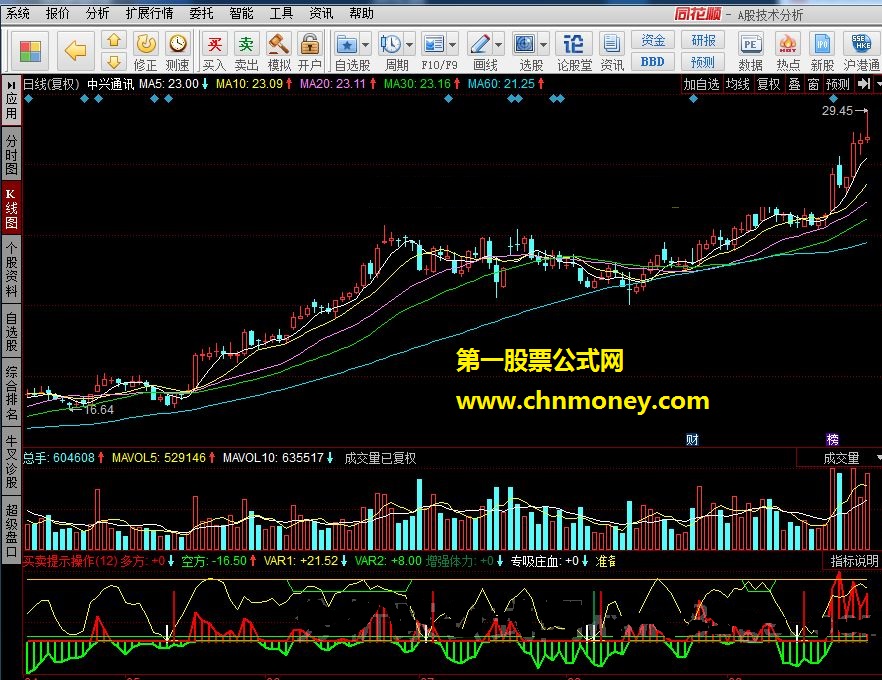Click the up arrow page button
The height and width of the screenshot is (680, 882).
tap(114, 40)
